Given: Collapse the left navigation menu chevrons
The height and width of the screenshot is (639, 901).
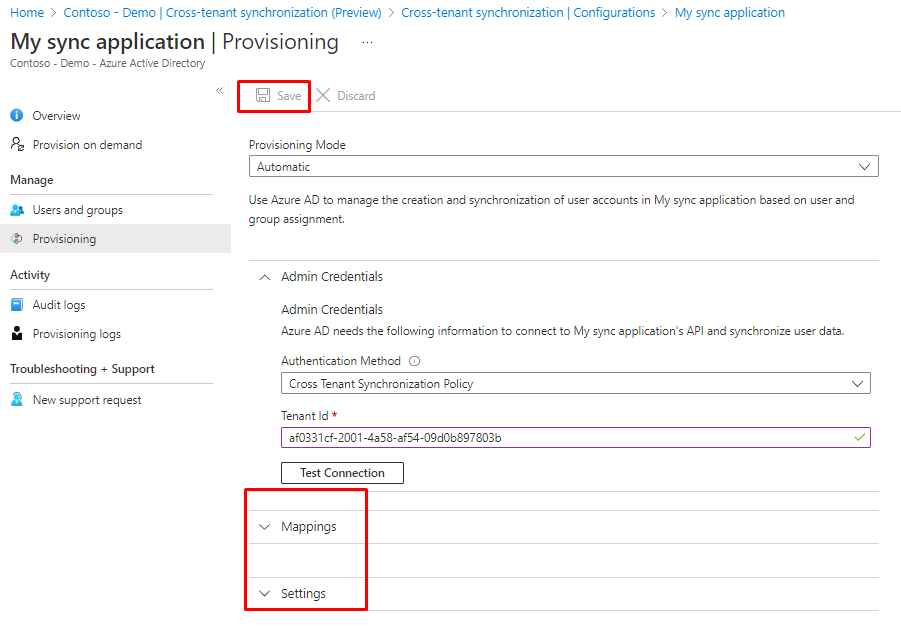Looking at the screenshot, I should pyautogui.click(x=220, y=90).
